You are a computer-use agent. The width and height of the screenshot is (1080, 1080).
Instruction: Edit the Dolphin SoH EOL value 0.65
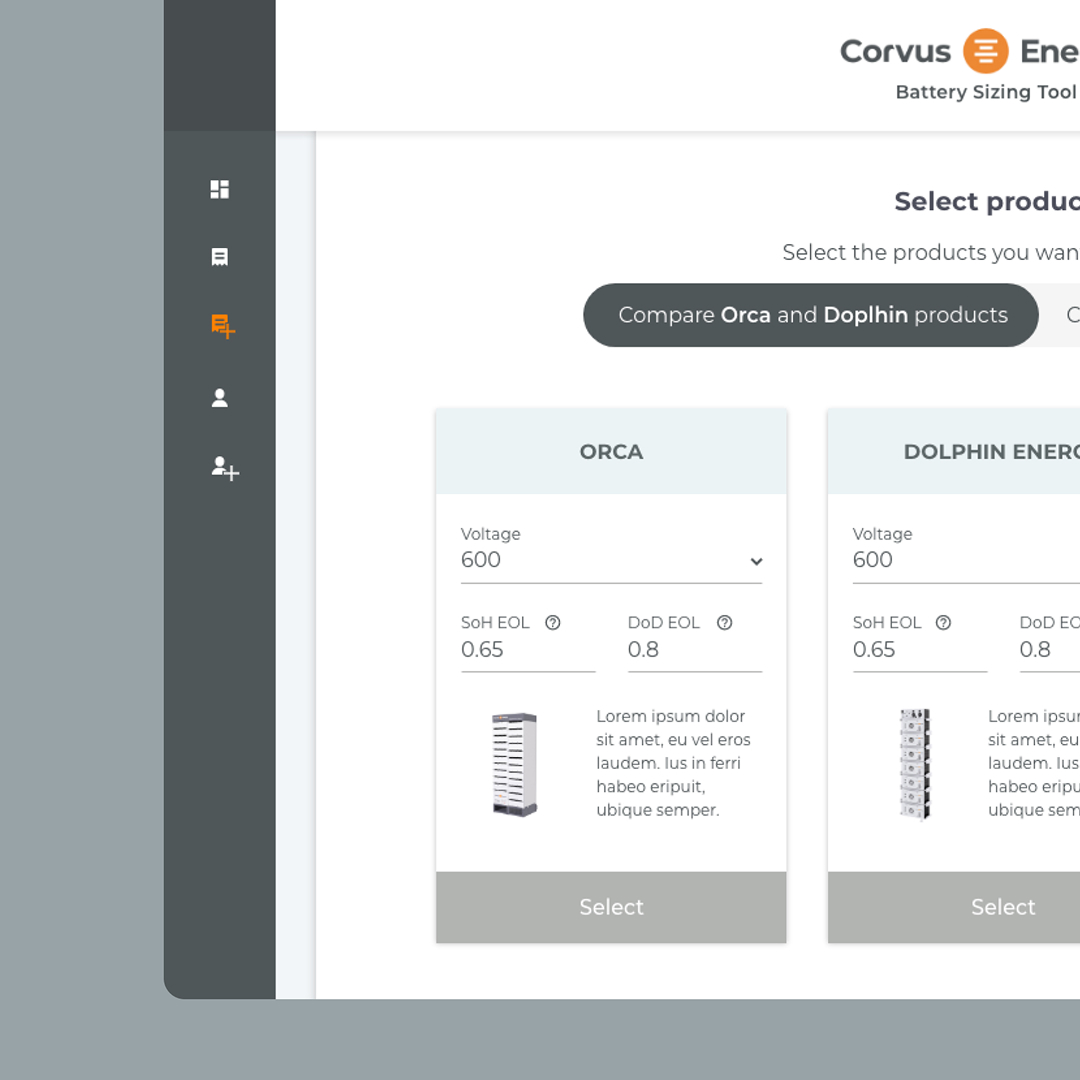tap(920, 650)
